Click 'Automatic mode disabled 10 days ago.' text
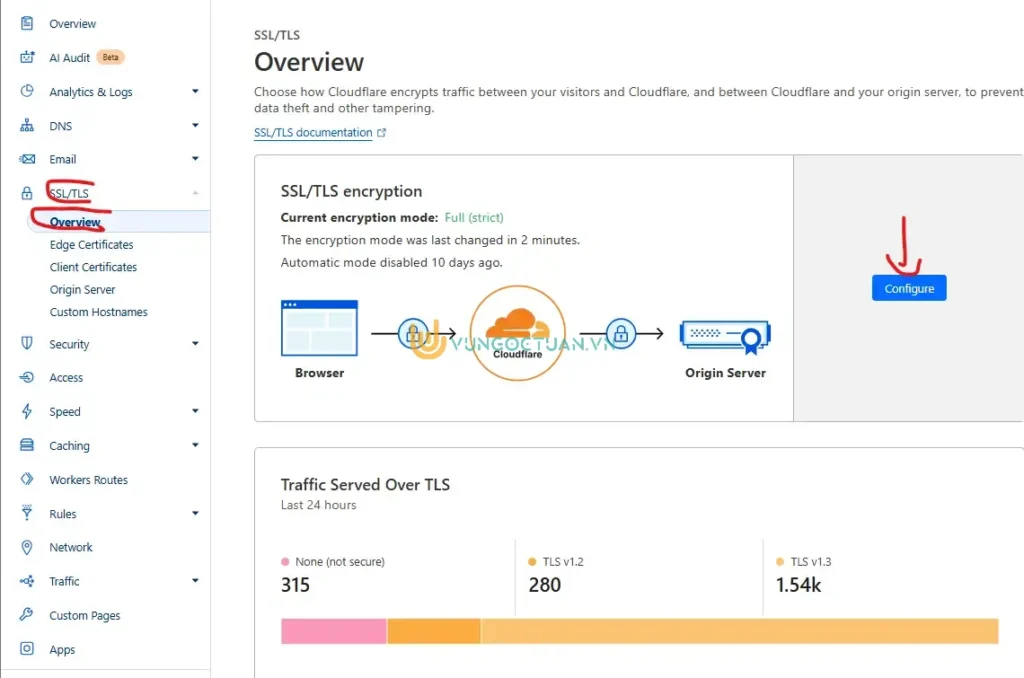Image resolution: width=1024 pixels, height=678 pixels. pos(392,263)
